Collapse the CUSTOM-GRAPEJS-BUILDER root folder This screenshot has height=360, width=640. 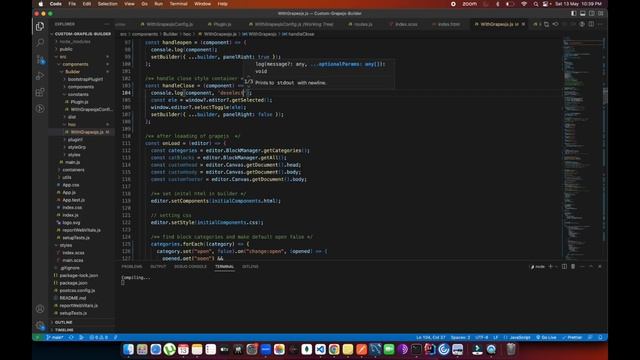pyautogui.click(x=83, y=34)
